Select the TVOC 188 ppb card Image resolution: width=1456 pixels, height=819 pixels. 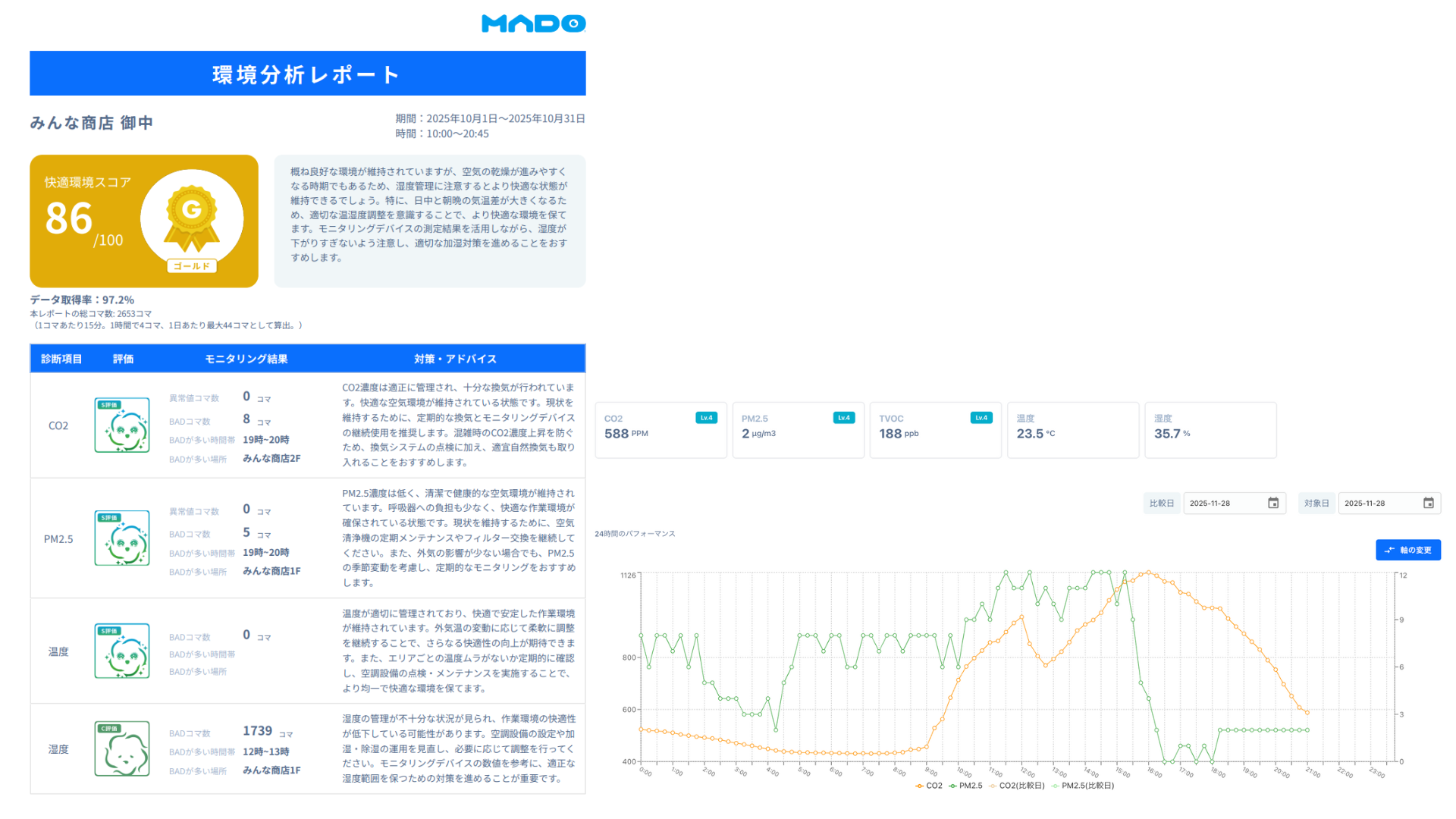[935, 431]
